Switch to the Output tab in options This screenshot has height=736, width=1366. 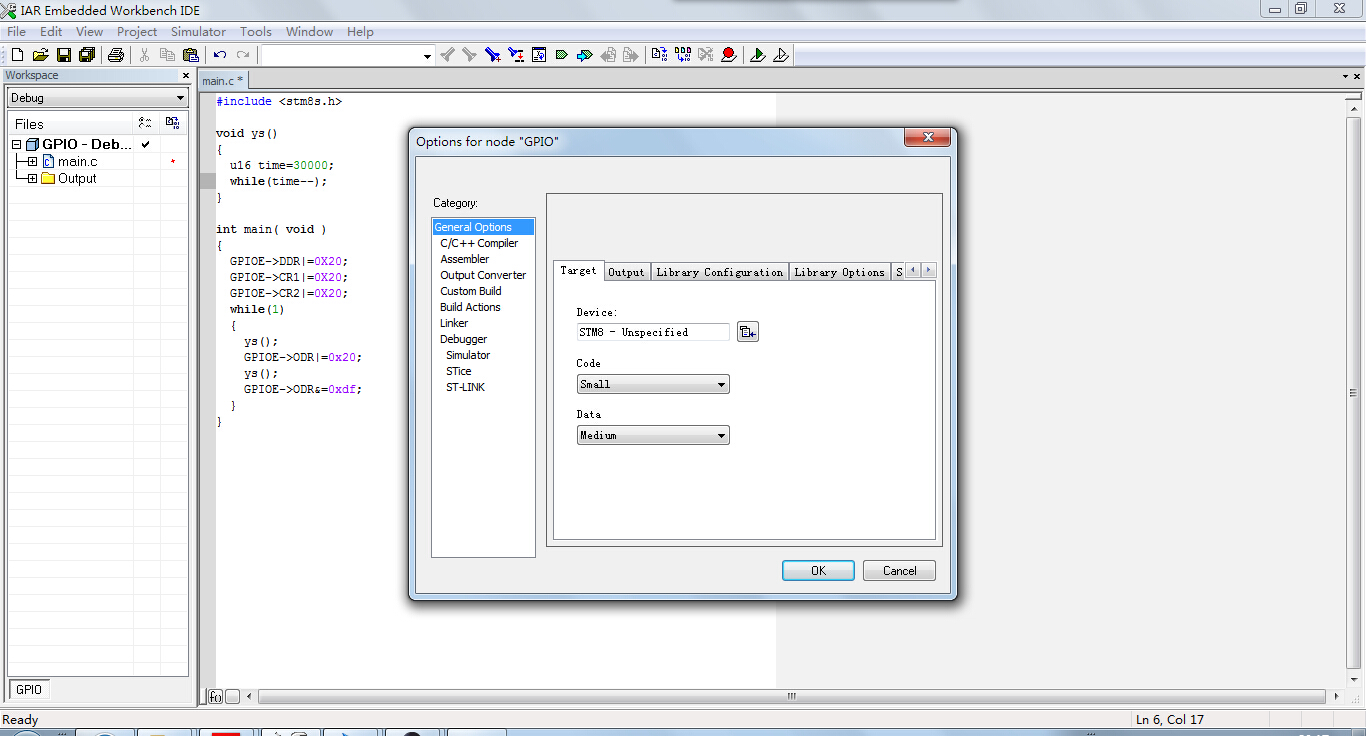pos(627,272)
